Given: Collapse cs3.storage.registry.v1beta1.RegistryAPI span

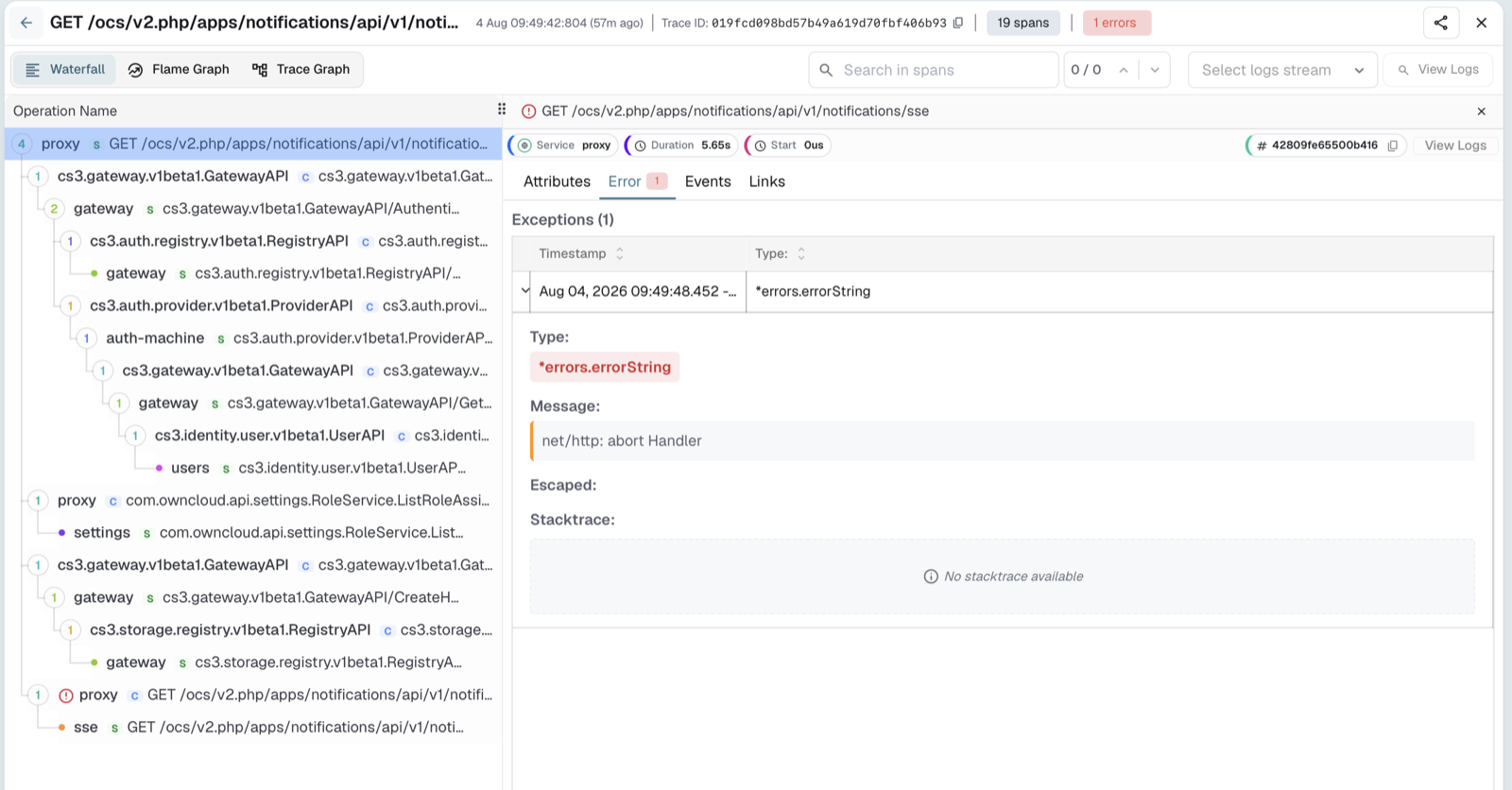Looking at the screenshot, I should point(70,629).
